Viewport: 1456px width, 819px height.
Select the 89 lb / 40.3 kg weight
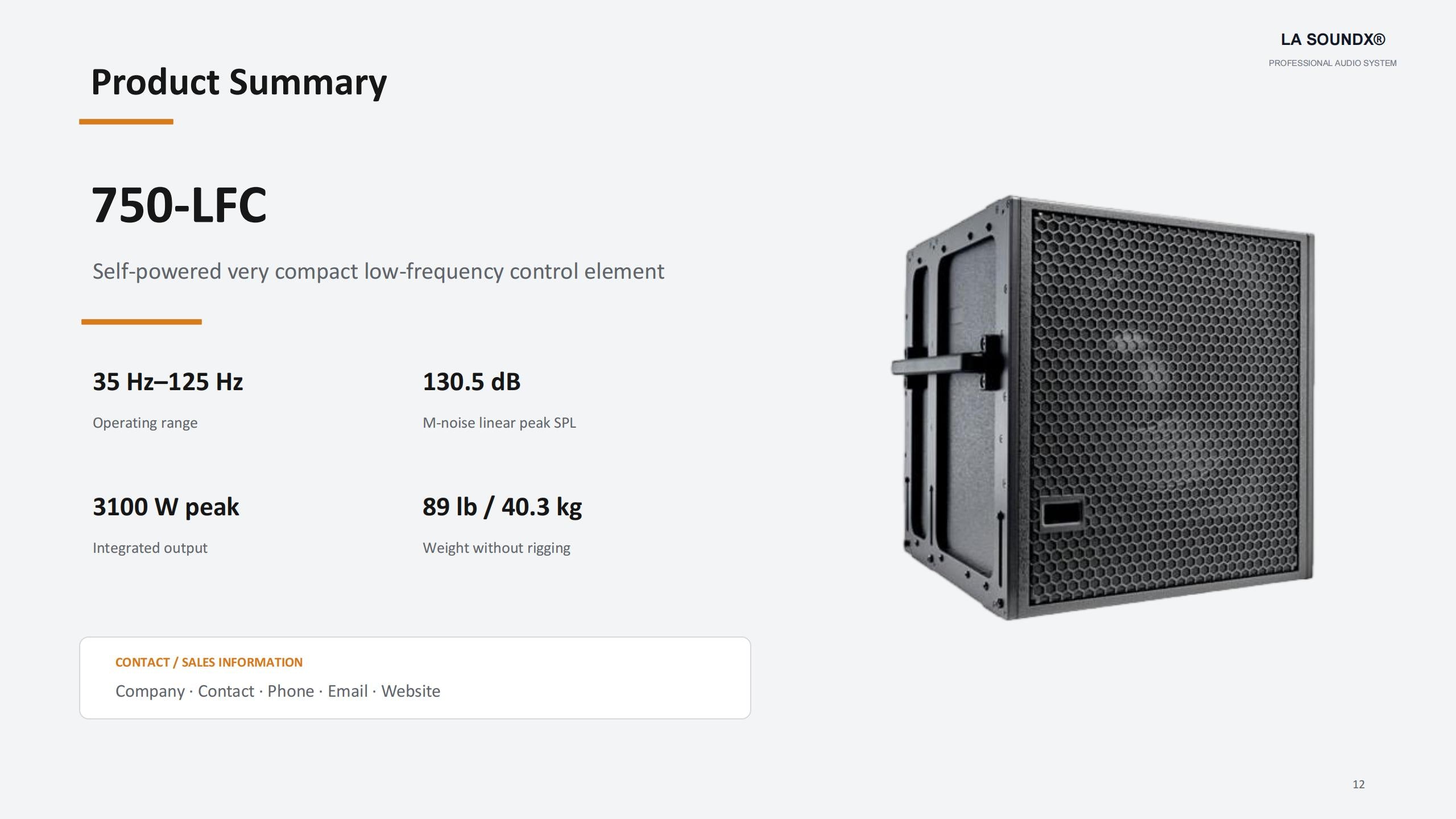(x=502, y=507)
